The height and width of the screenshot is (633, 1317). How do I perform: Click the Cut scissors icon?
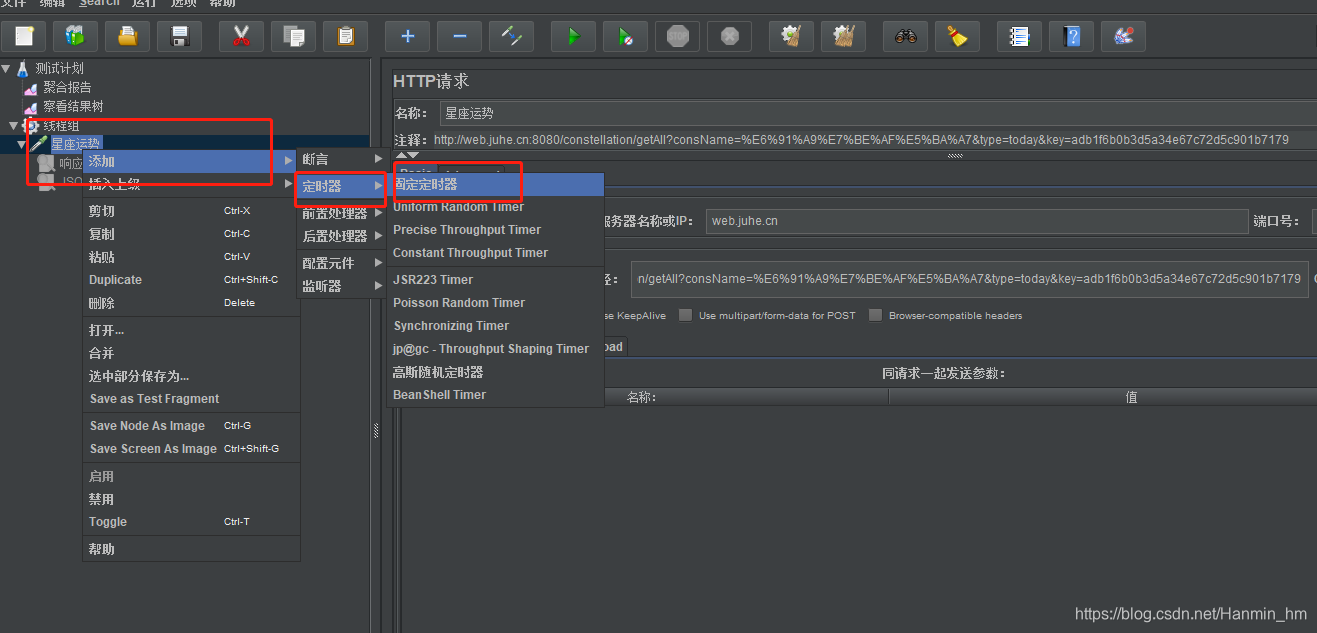coord(241,37)
